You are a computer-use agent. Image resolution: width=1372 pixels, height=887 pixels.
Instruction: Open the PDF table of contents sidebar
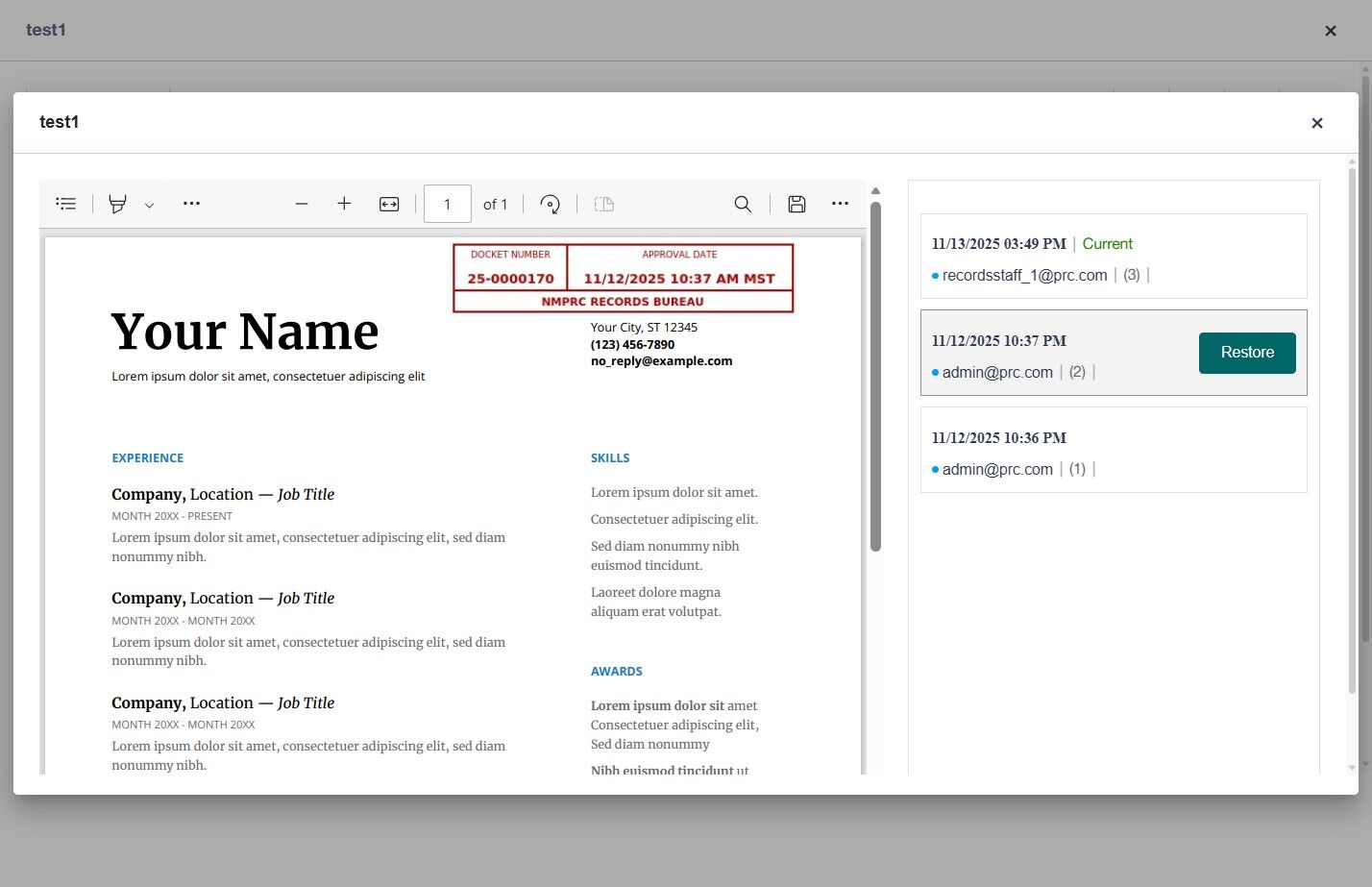tap(66, 204)
